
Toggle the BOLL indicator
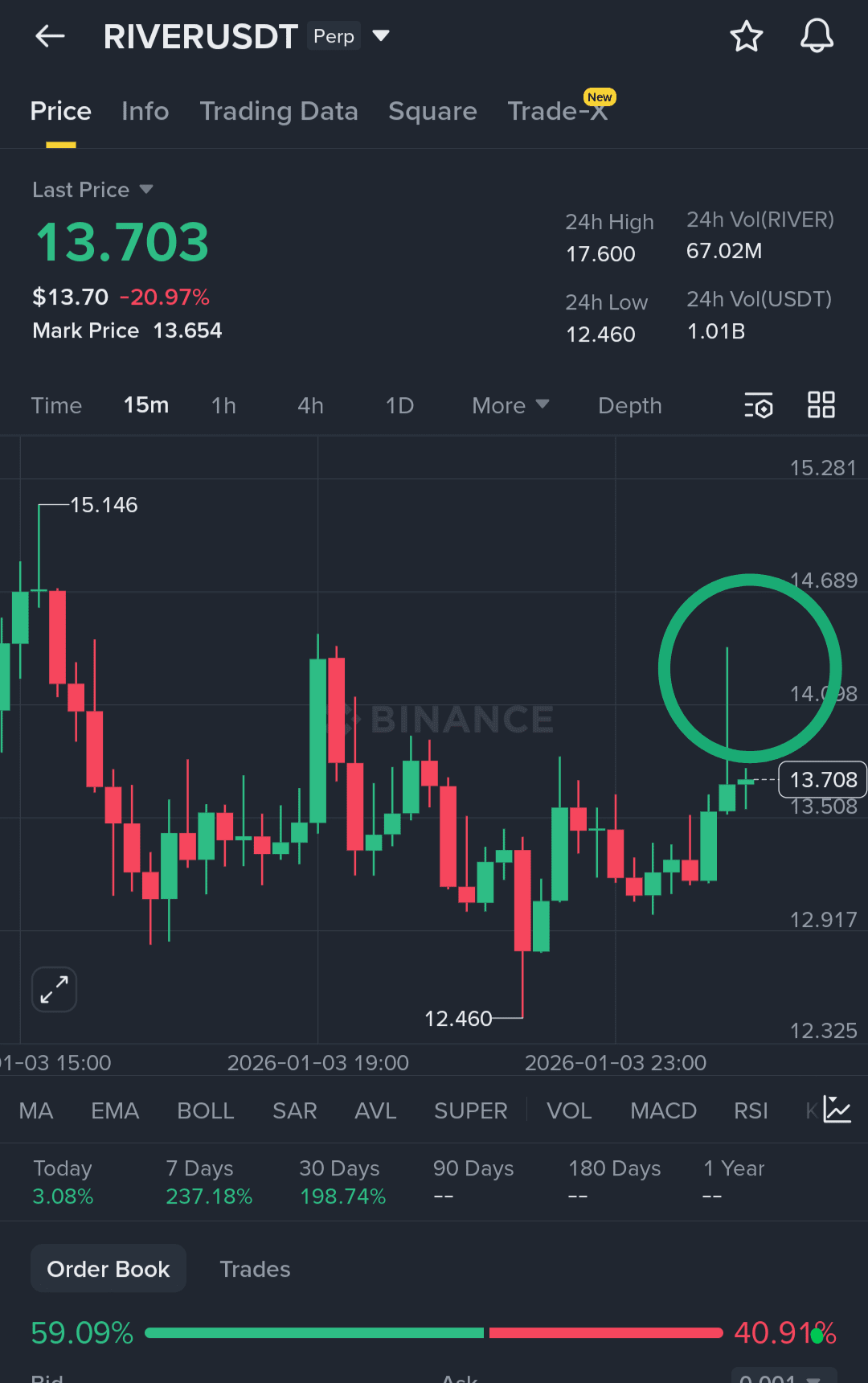coord(206,1110)
